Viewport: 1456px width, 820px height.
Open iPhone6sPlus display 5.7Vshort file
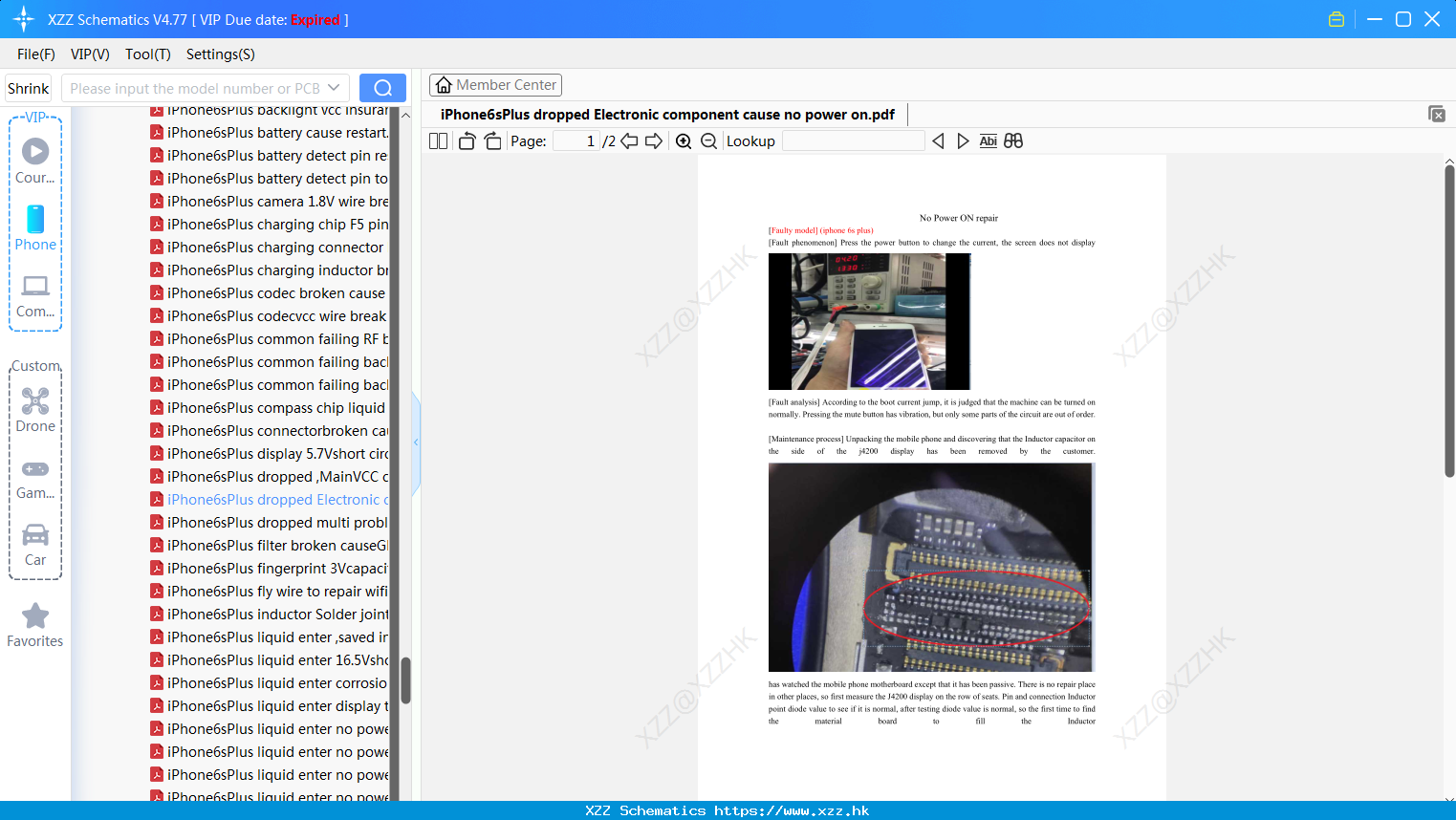point(269,454)
